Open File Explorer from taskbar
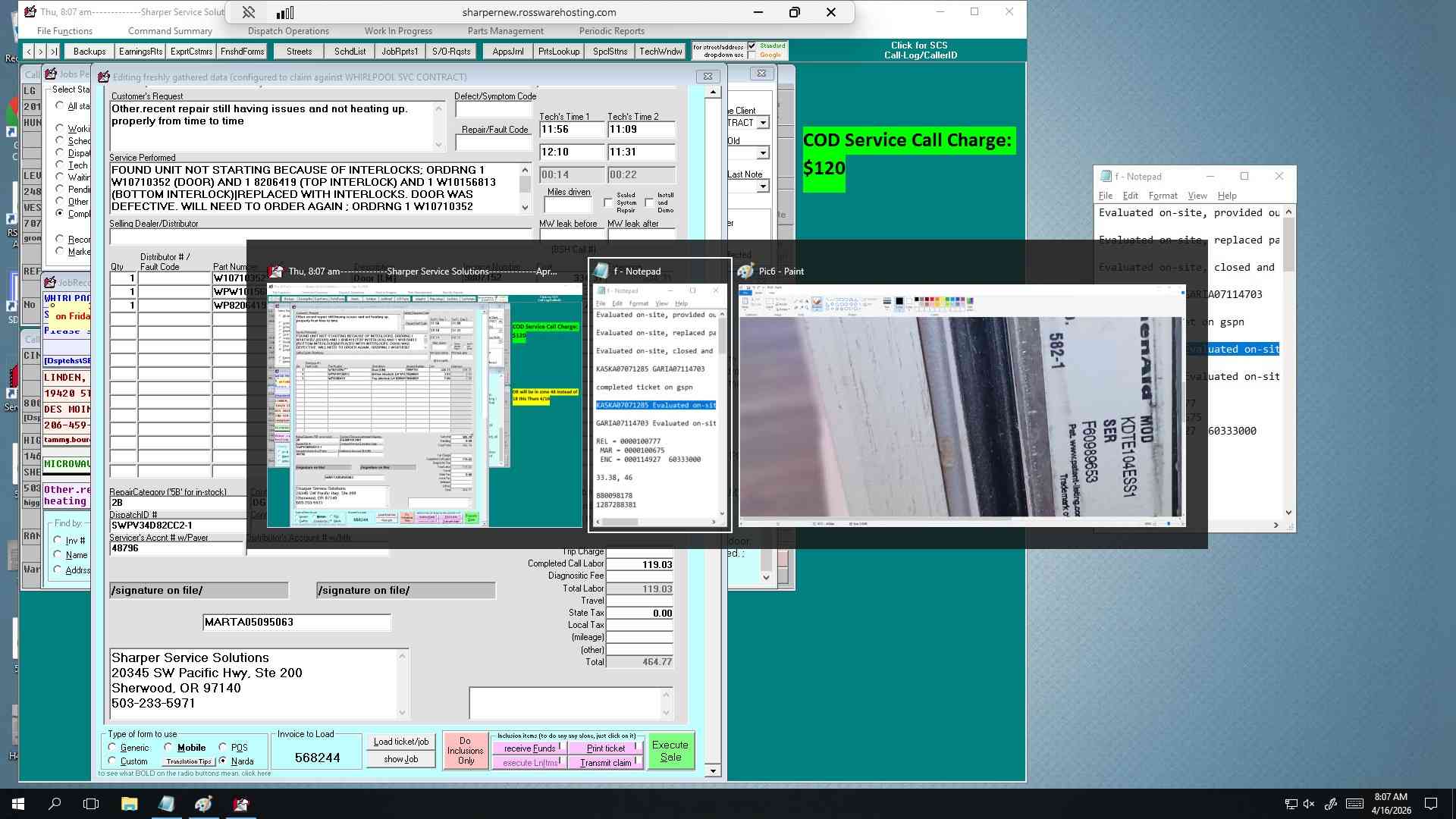 pos(129,804)
